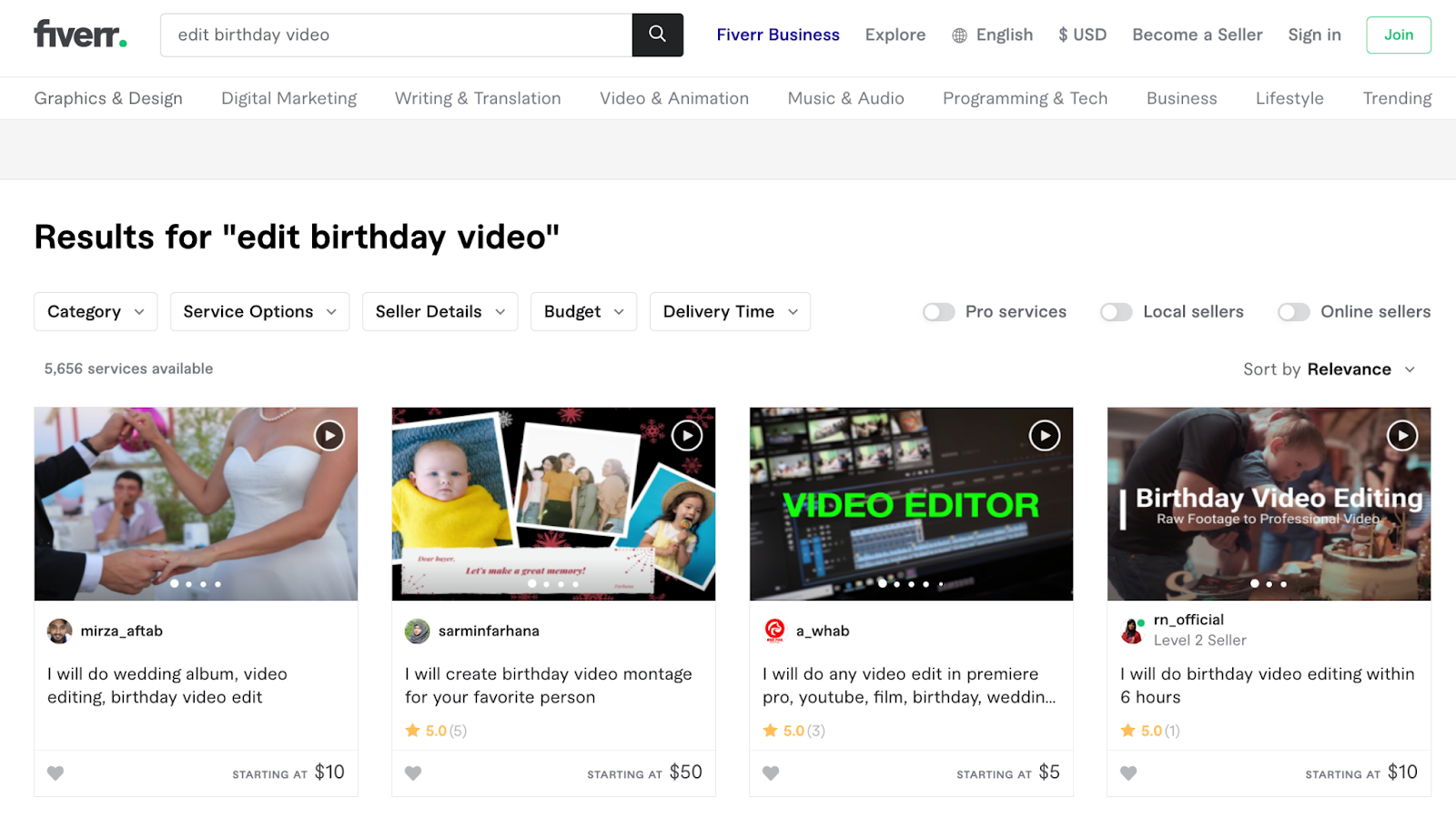Play sarminfarhana's birthday montage preview

point(687,436)
